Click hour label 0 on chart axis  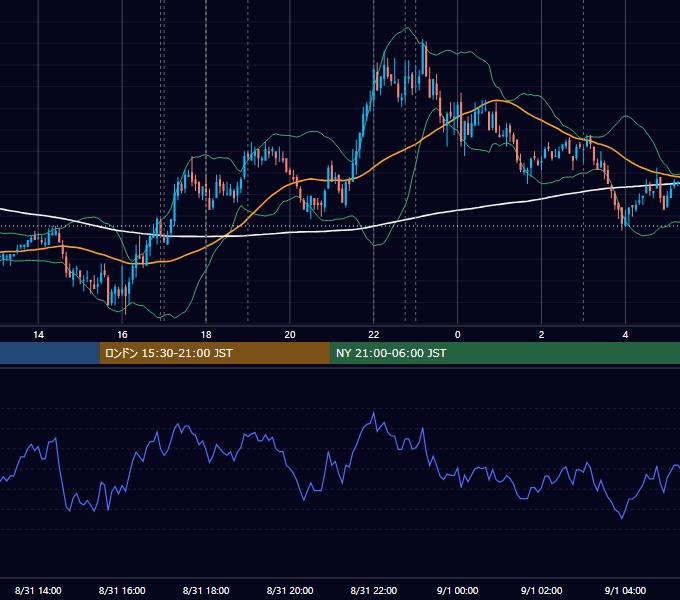pyautogui.click(x=458, y=335)
